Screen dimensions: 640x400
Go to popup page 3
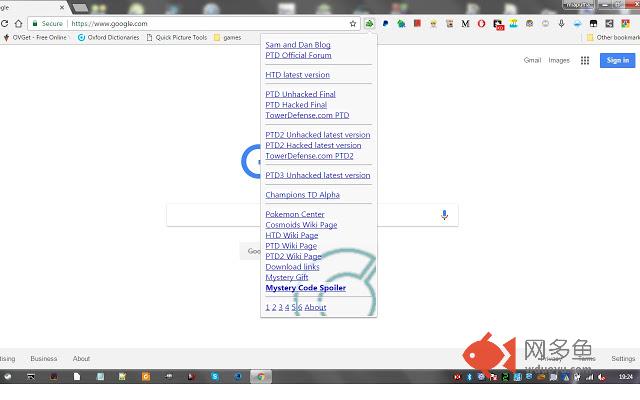click(x=281, y=307)
